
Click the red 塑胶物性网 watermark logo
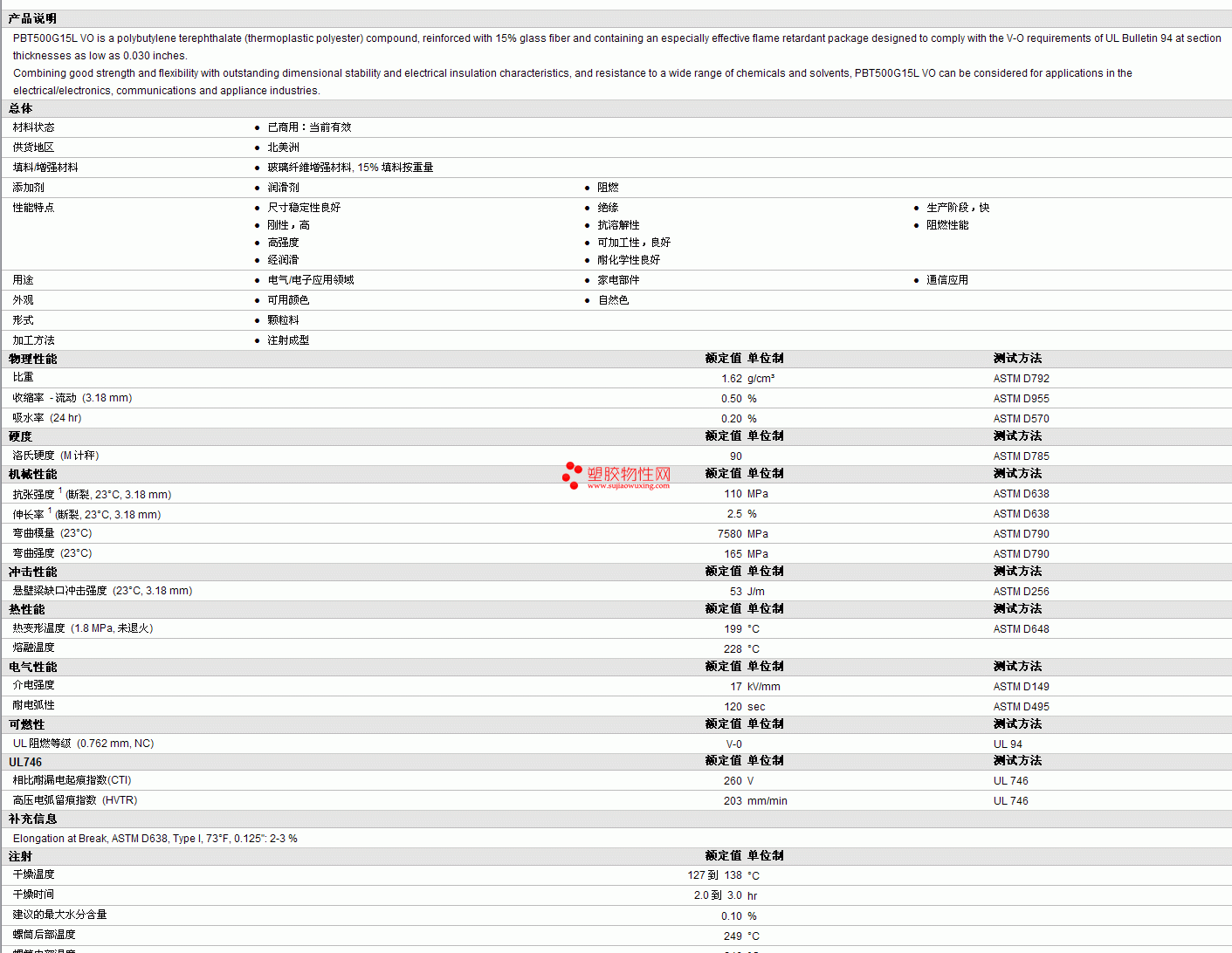616,475
